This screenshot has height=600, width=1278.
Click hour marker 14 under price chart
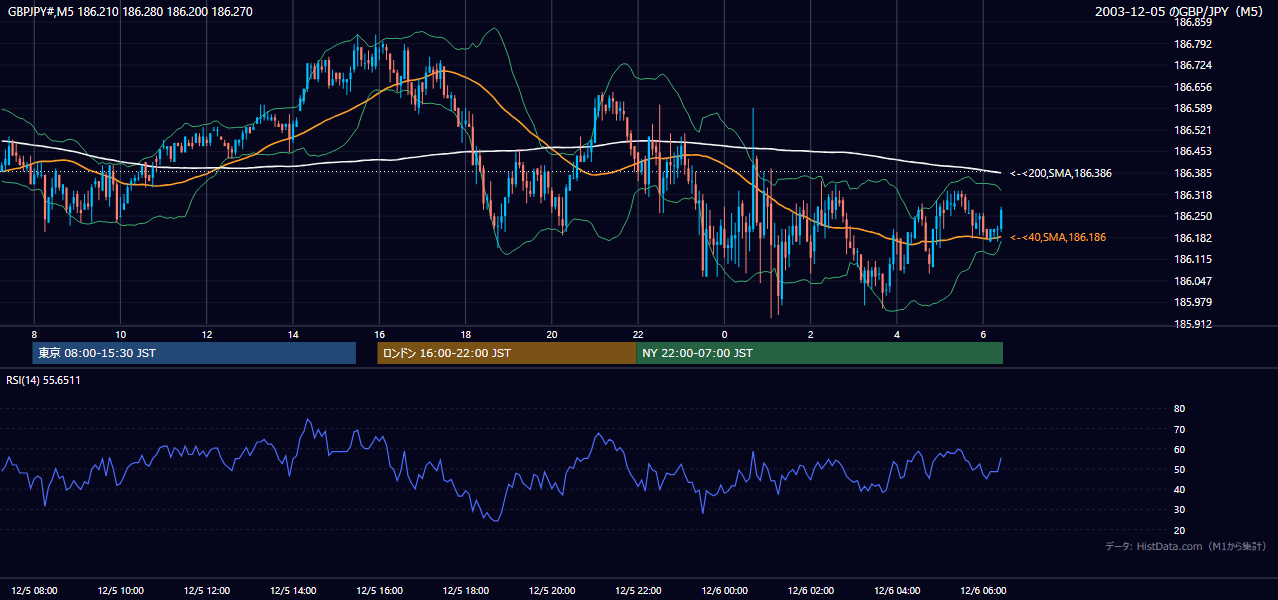pos(293,334)
